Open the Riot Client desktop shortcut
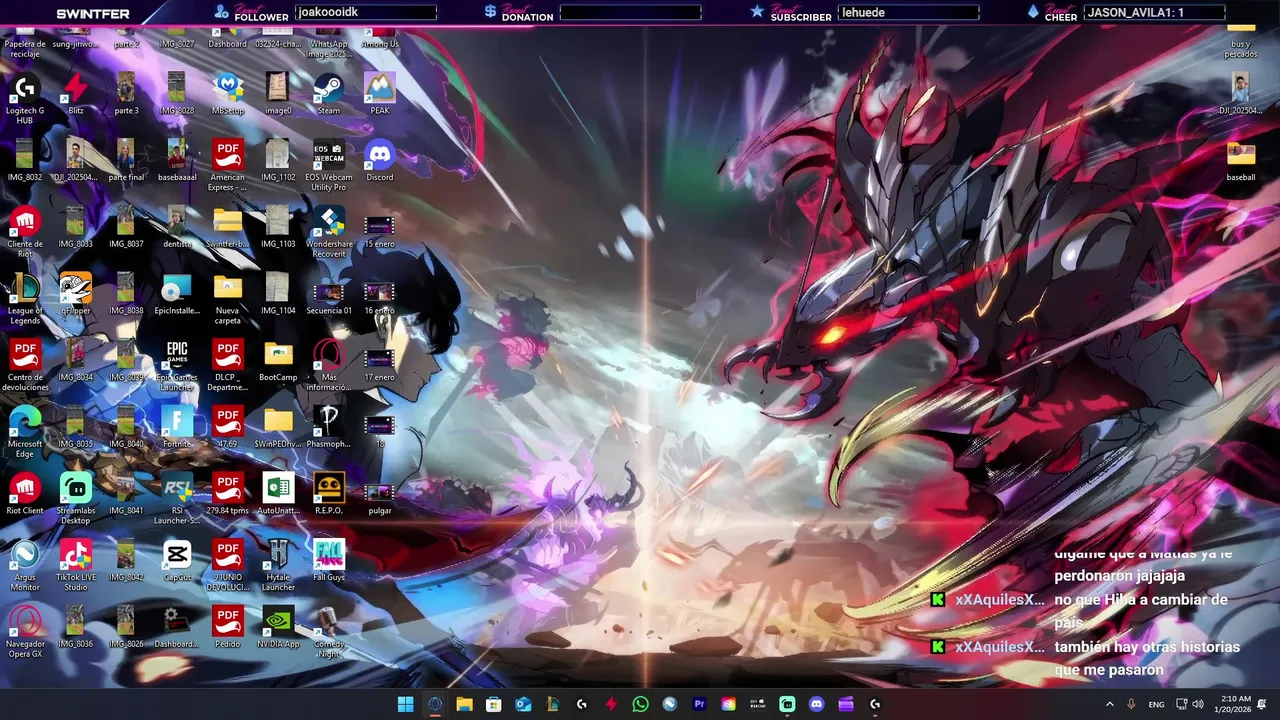The image size is (1280, 720). [x=25, y=495]
